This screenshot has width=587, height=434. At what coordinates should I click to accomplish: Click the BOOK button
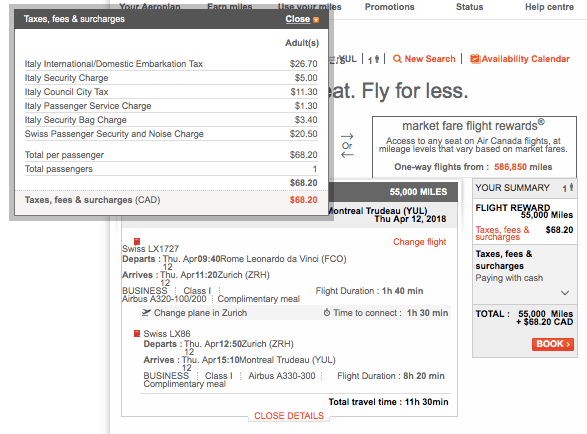(x=553, y=344)
